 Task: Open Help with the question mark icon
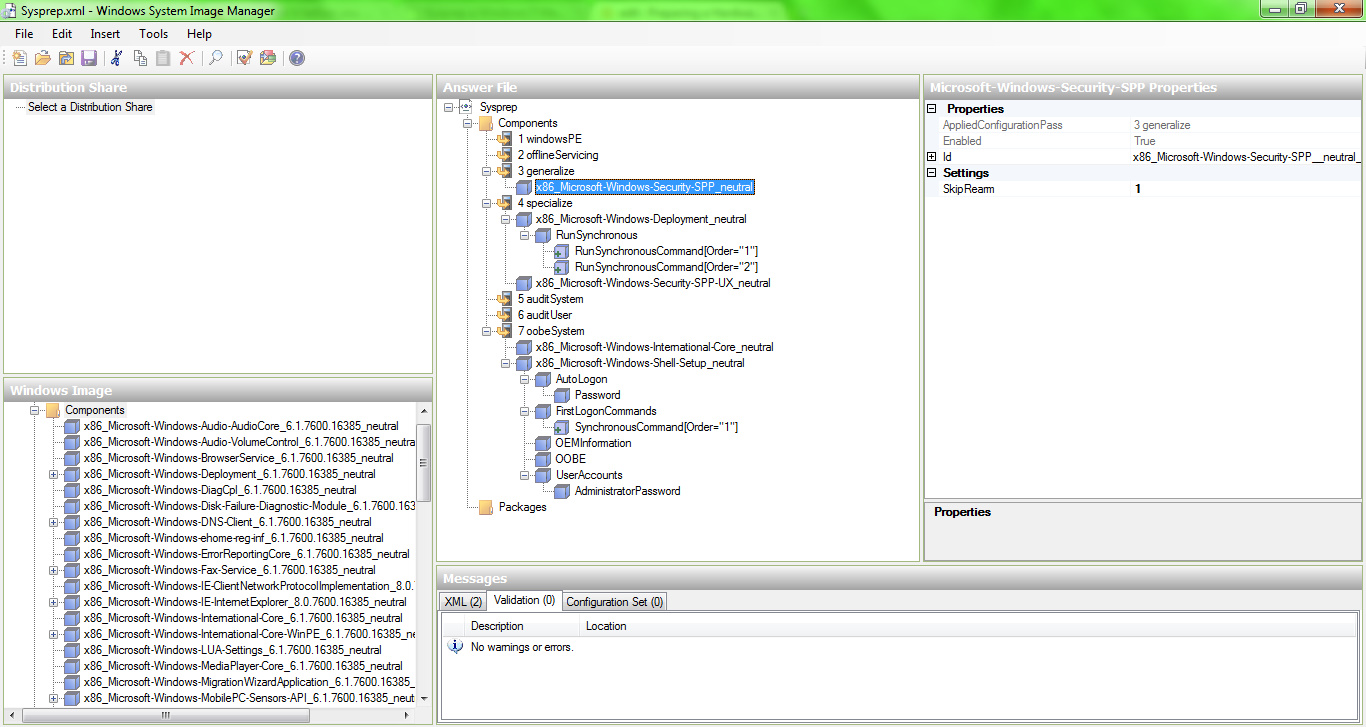click(297, 58)
